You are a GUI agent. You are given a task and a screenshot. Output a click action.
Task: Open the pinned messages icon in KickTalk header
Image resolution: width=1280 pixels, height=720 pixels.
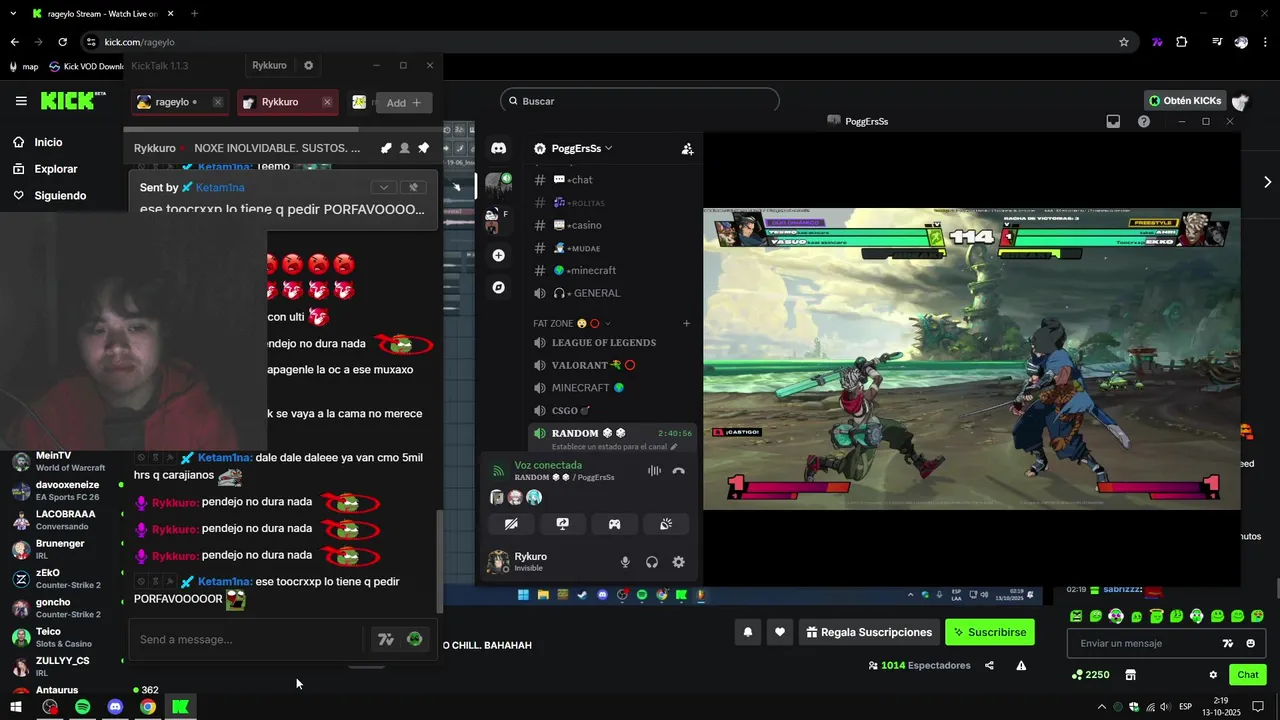pyautogui.click(x=423, y=148)
